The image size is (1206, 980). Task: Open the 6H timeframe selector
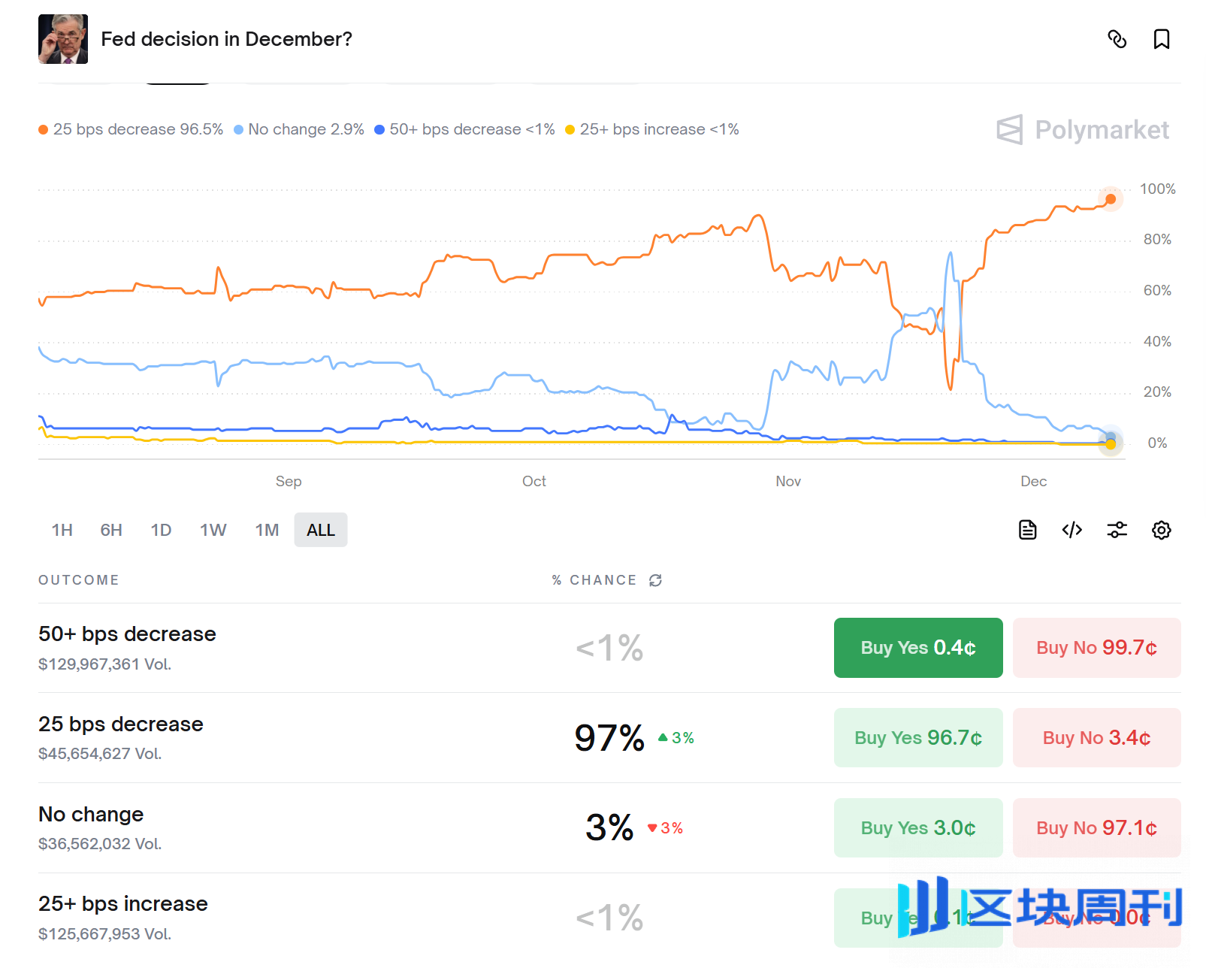pyautogui.click(x=110, y=529)
